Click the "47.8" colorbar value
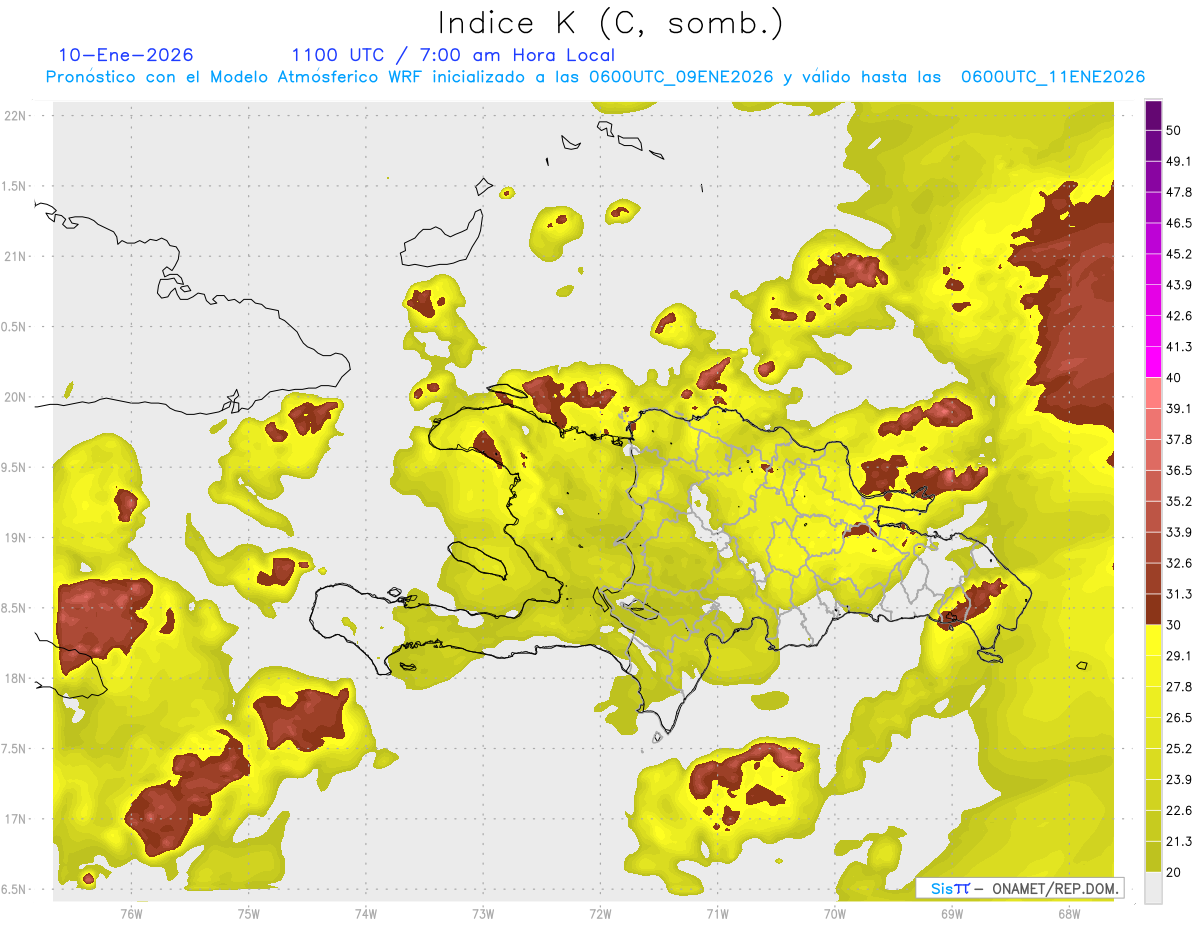This screenshot has width=1200, height=927. pos(1179,192)
